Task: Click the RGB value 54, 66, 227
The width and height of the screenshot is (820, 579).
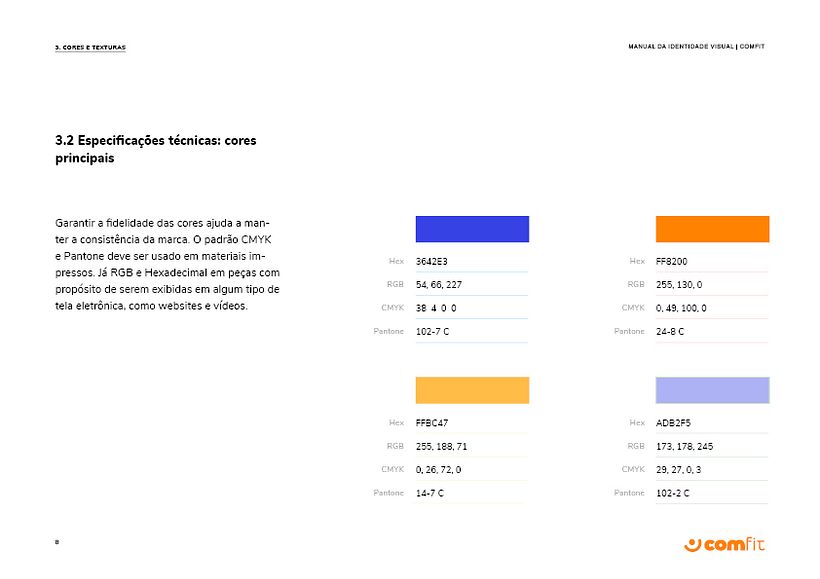Action: coord(439,285)
